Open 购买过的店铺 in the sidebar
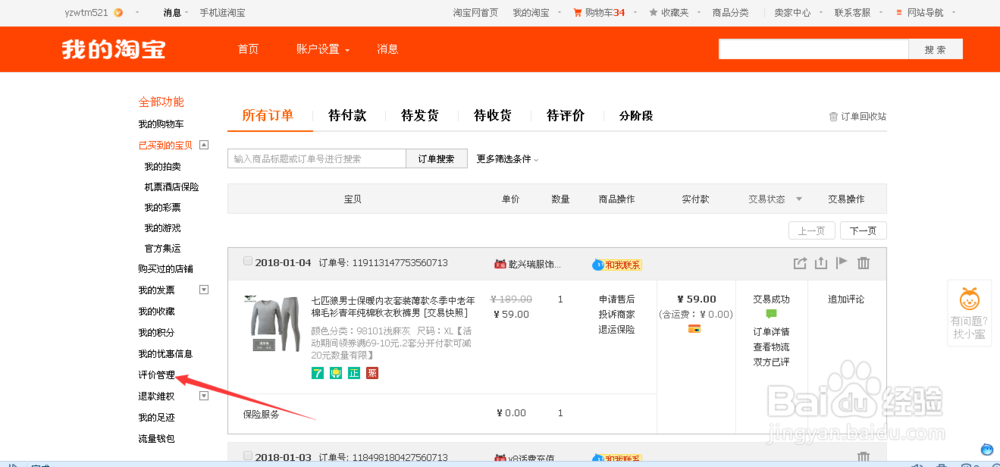This screenshot has height=467, width=1000. click(x=166, y=269)
